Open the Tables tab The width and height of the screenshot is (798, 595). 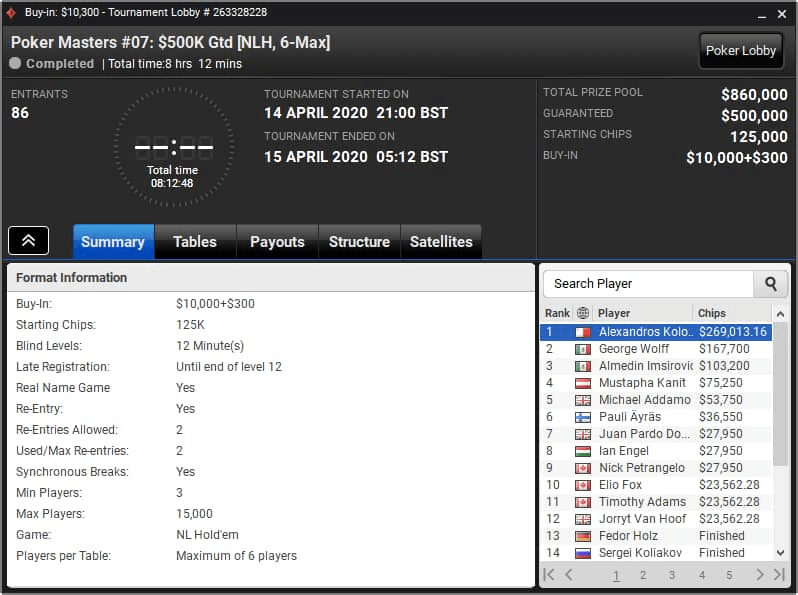195,242
